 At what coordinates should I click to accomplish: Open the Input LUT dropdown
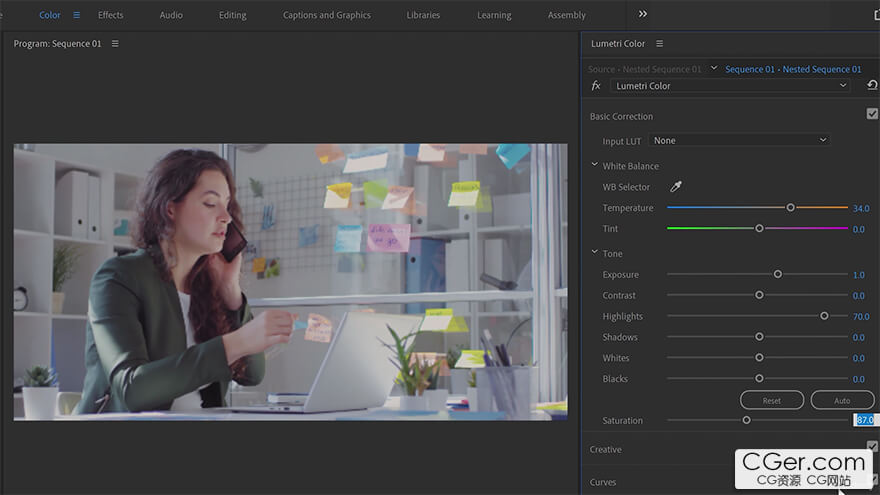739,140
